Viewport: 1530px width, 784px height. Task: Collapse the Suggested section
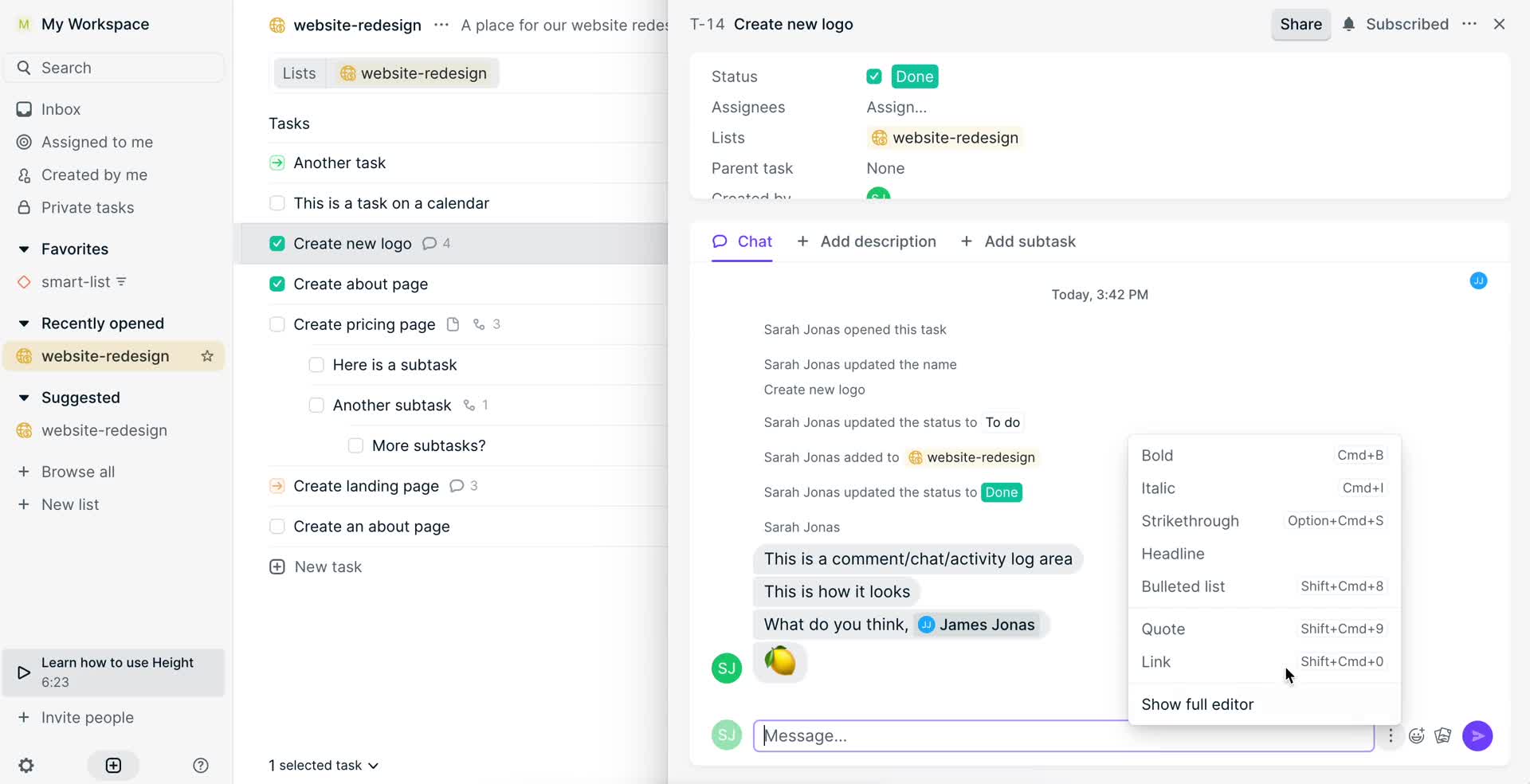(x=24, y=398)
